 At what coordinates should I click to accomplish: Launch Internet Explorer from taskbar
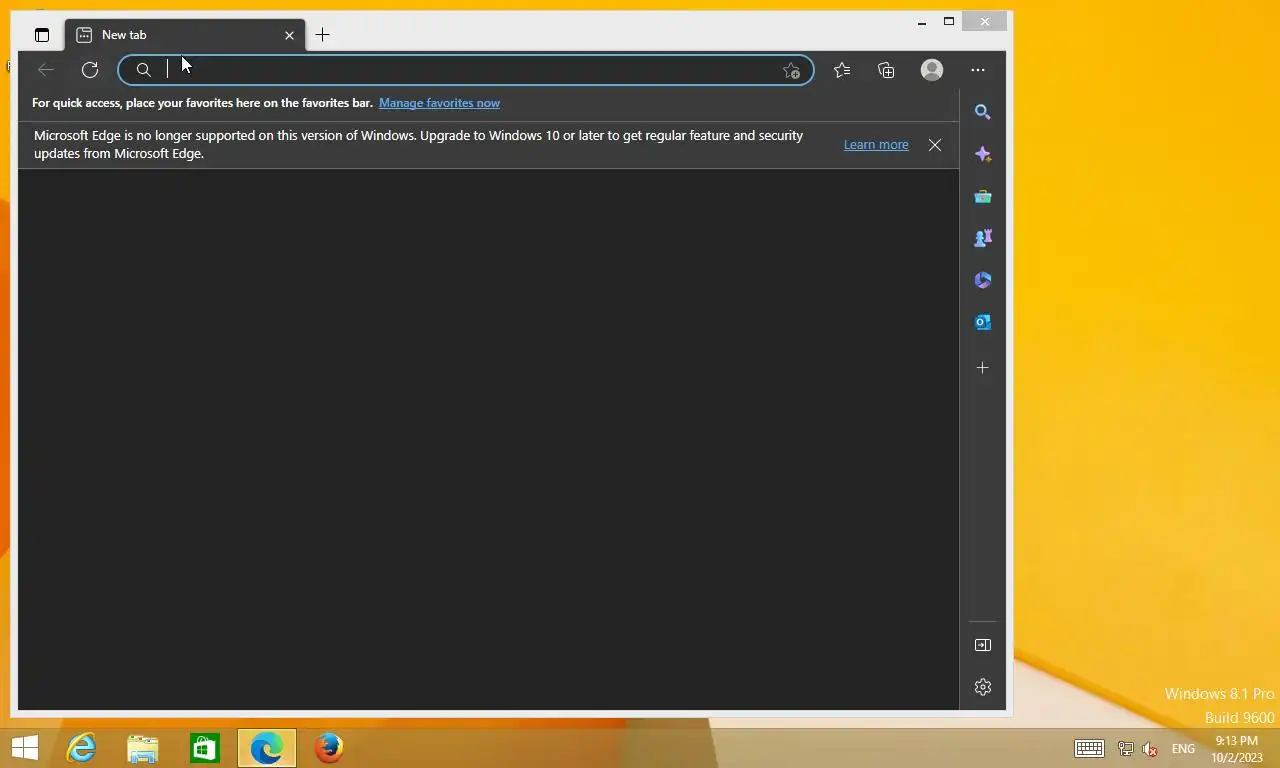[x=81, y=748]
